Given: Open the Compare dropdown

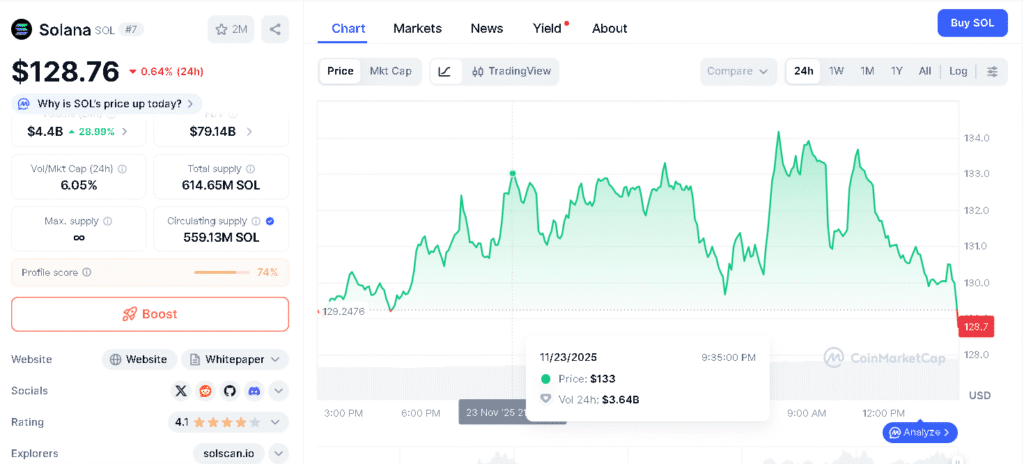Looking at the screenshot, I should click(x=738, y=71).
